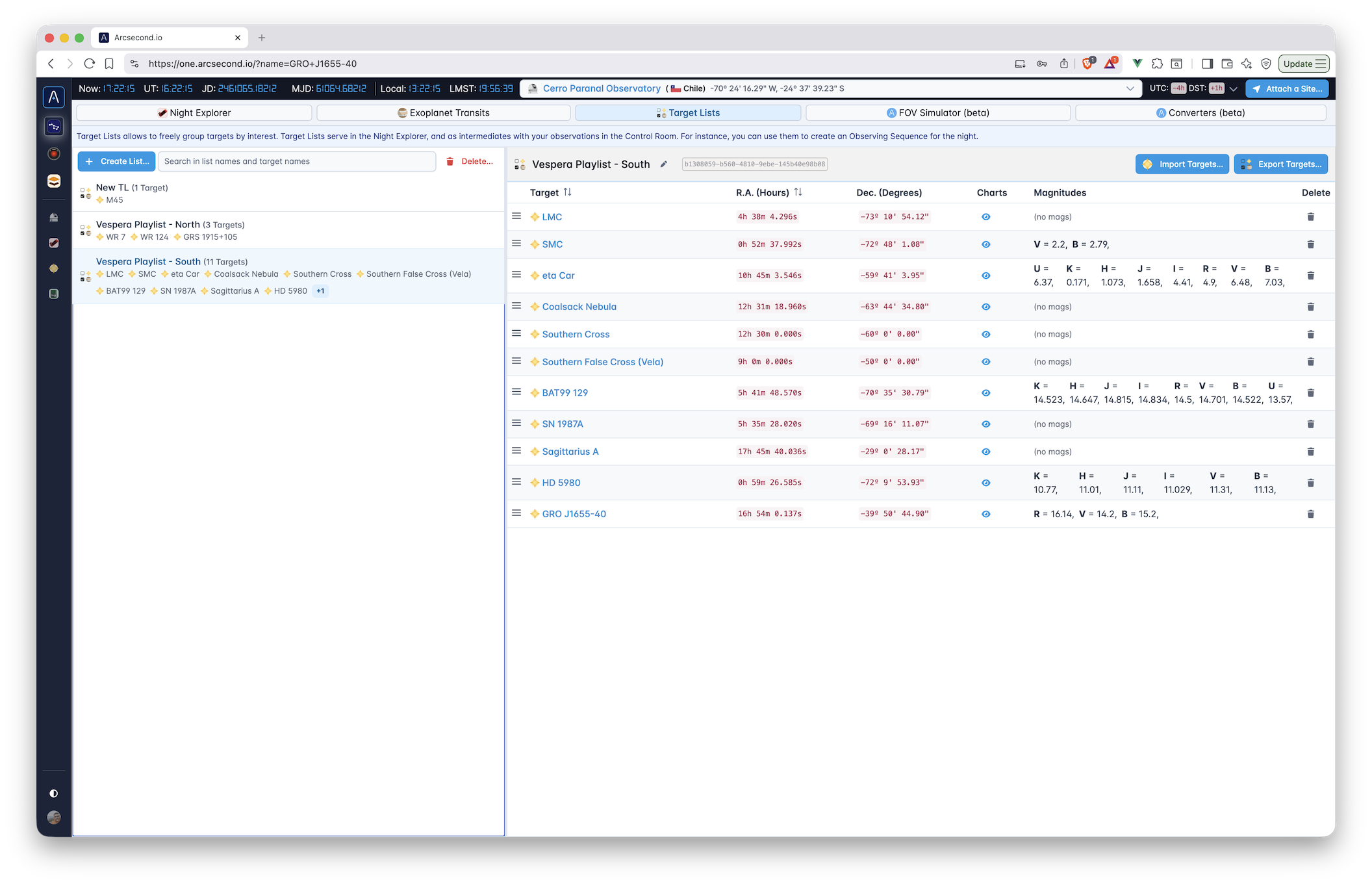1372x885 pixels.
Task: Delete the Southern Cross row trash icon
Action: pyautogui.click(x=1310, y=334)
